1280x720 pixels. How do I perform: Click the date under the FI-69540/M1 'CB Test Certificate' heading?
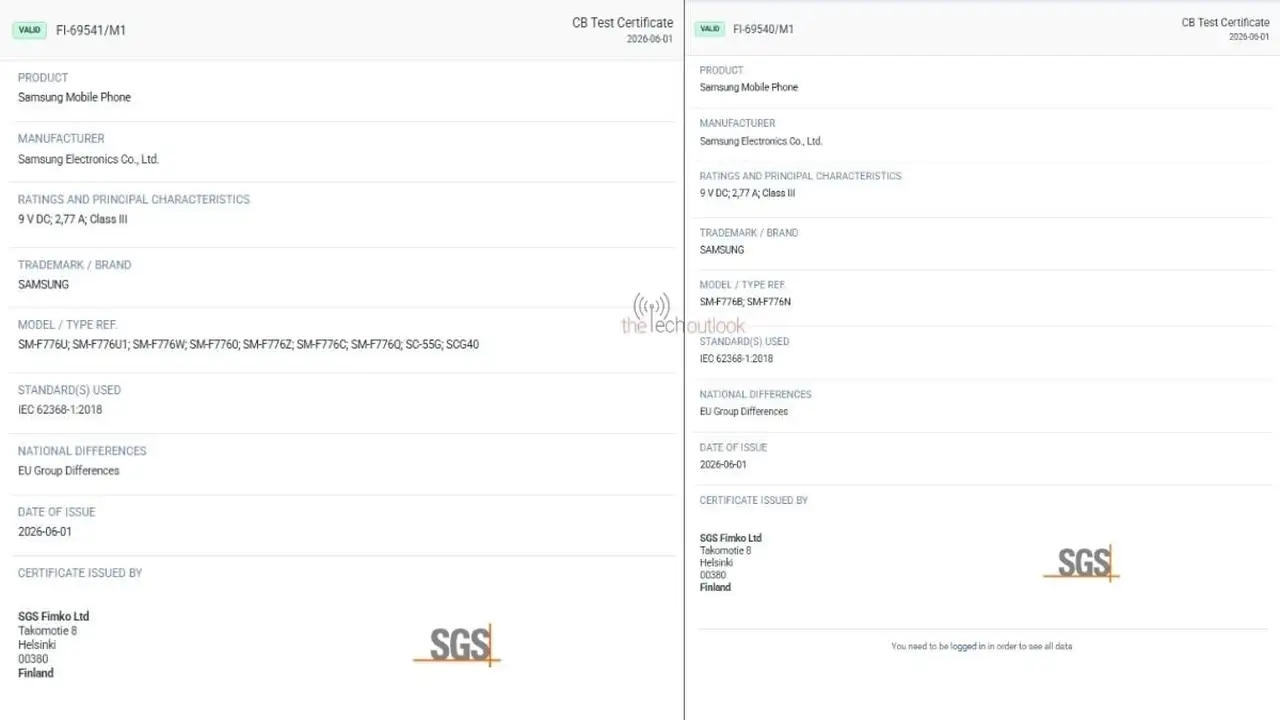pos(1249,37)
